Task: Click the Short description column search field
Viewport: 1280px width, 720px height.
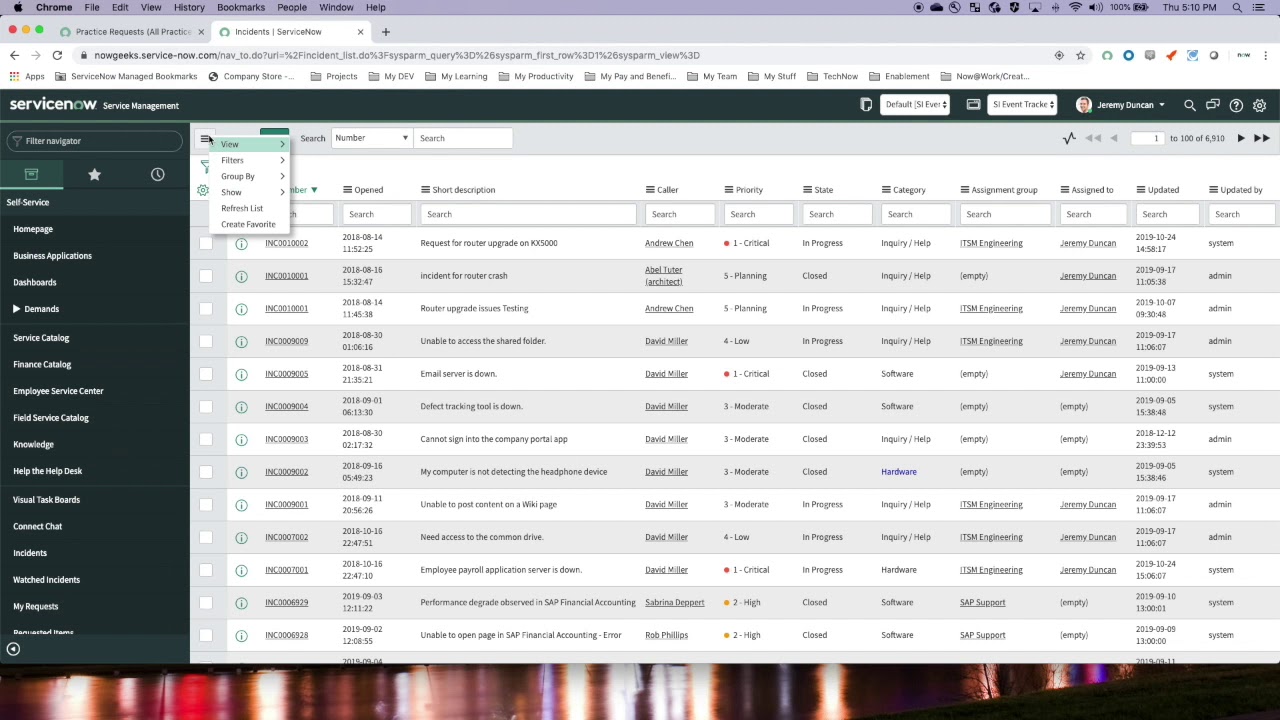Action: pos(528,214)
